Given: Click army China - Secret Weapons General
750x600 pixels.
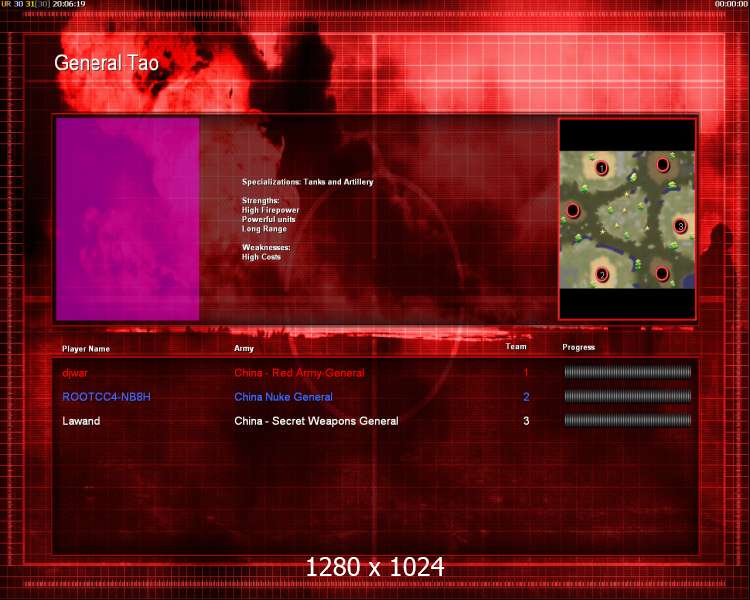Looking at the screenshot, I should (x=316, y=421).
